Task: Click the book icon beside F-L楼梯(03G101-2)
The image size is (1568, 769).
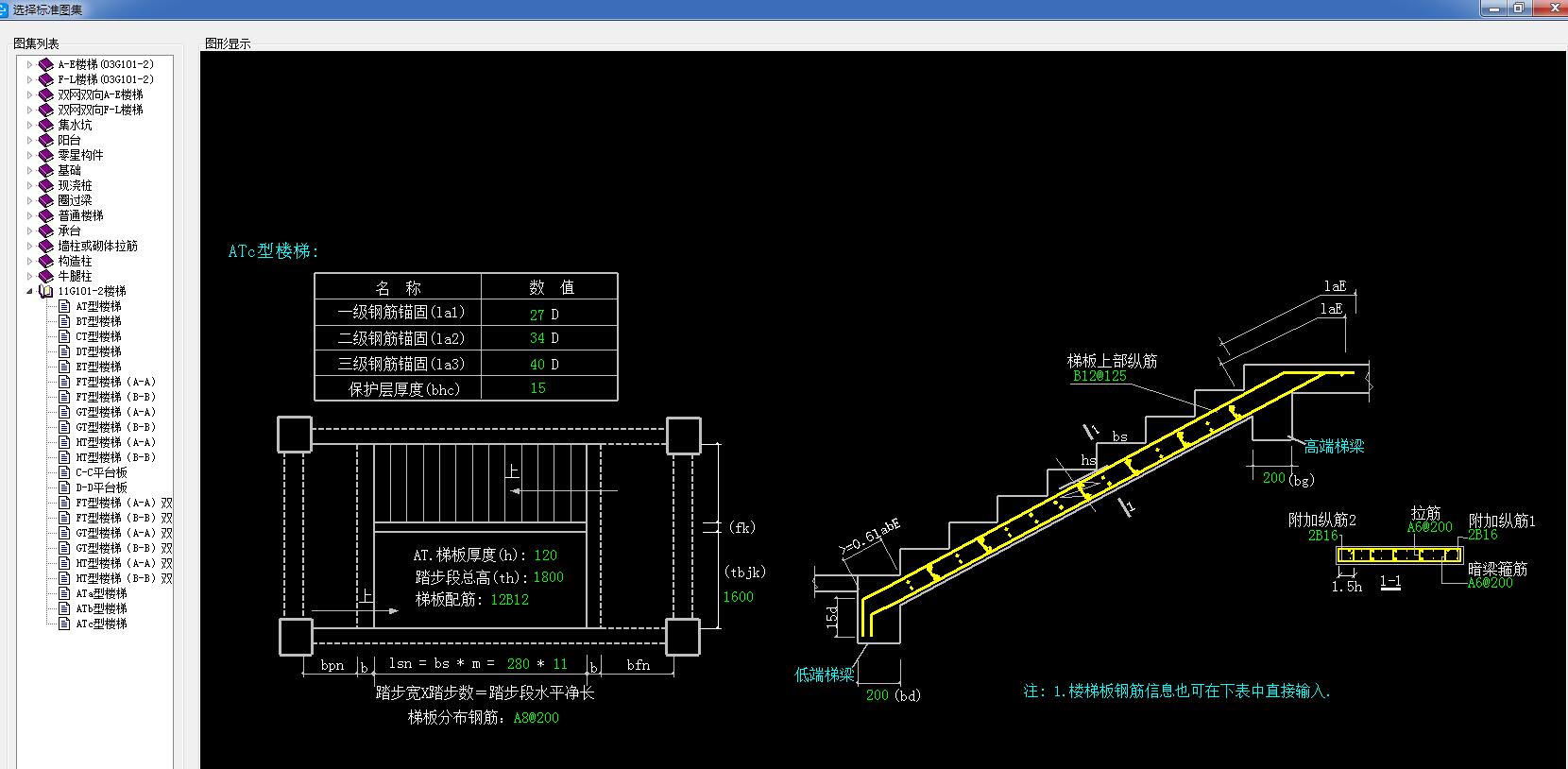Action: click(45, 79)
